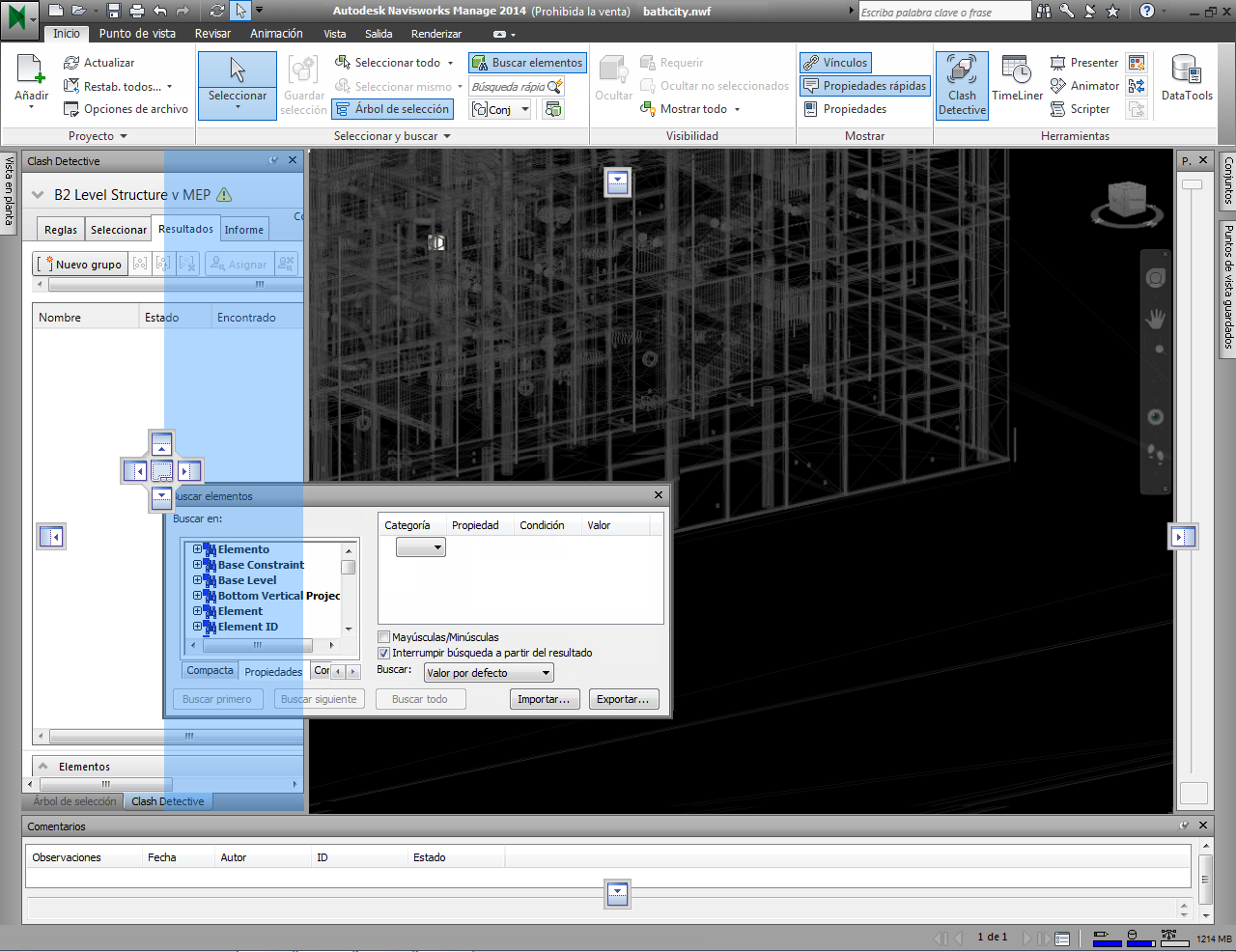Open the Presenter tool
1236x952 pixels.
(1083, 63)
